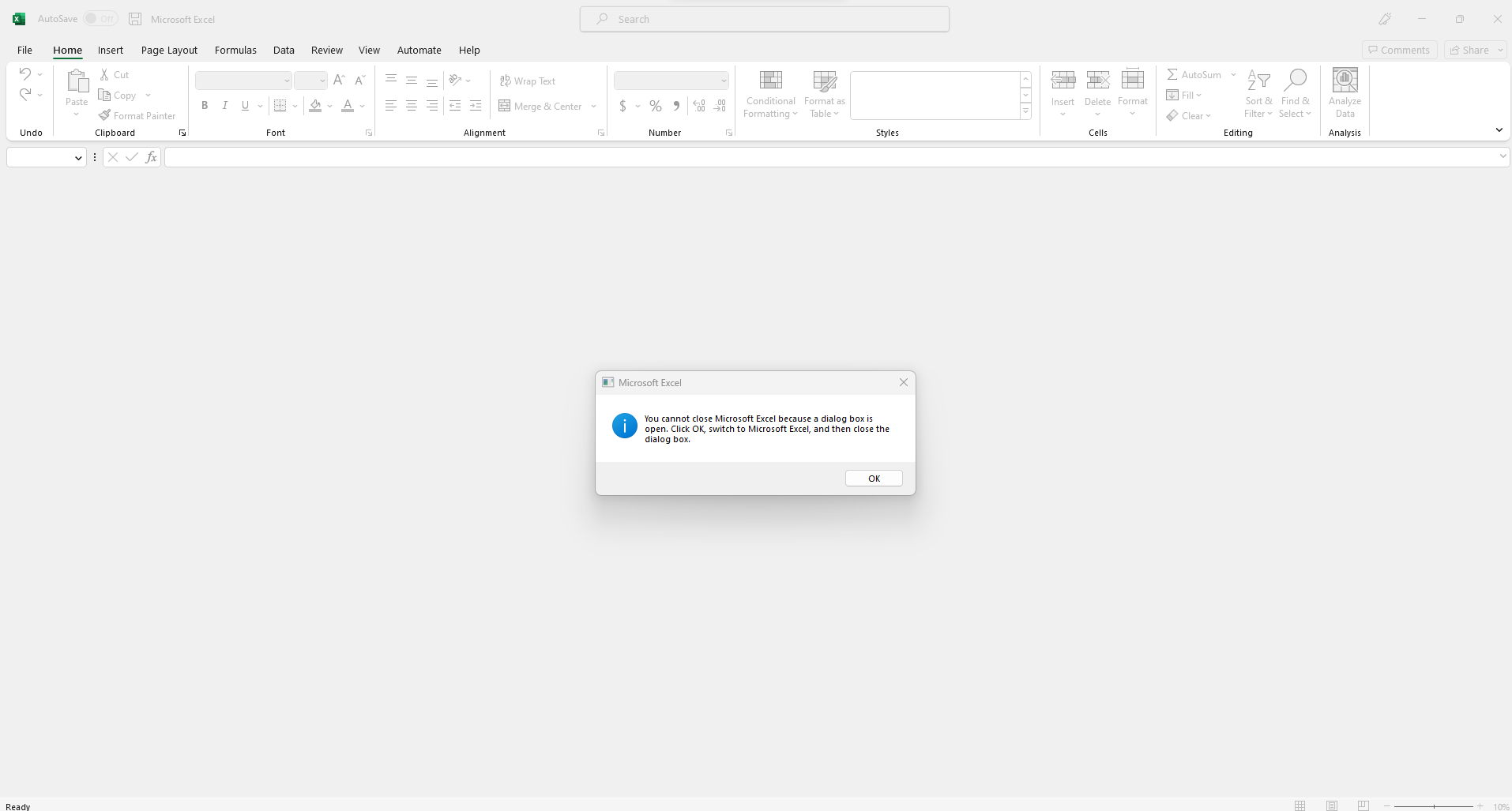Switch to the Formulas tab
Image resolution: width=1512 pixels, height=811 pixels.
pos(235,50)
